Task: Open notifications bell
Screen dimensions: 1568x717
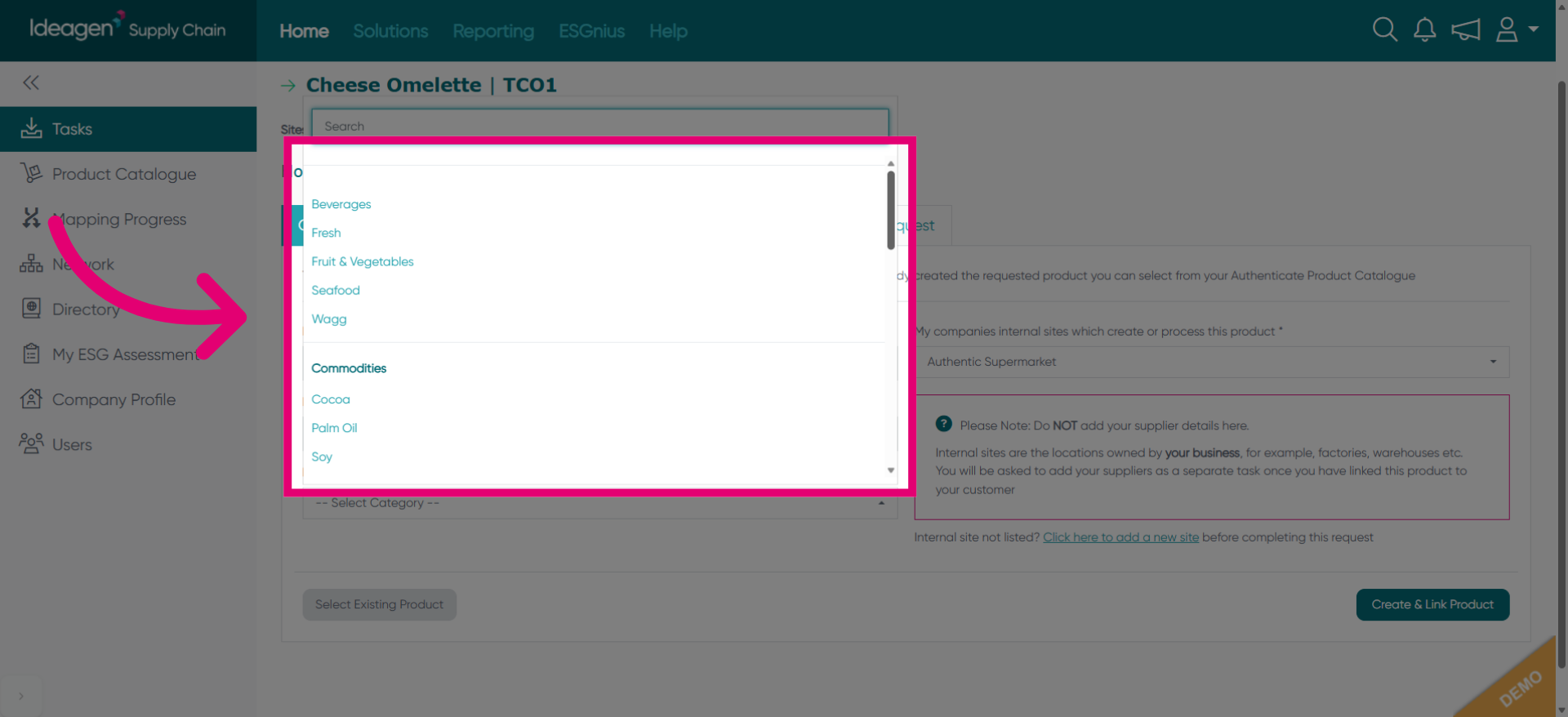Action: pos(1425,30)
